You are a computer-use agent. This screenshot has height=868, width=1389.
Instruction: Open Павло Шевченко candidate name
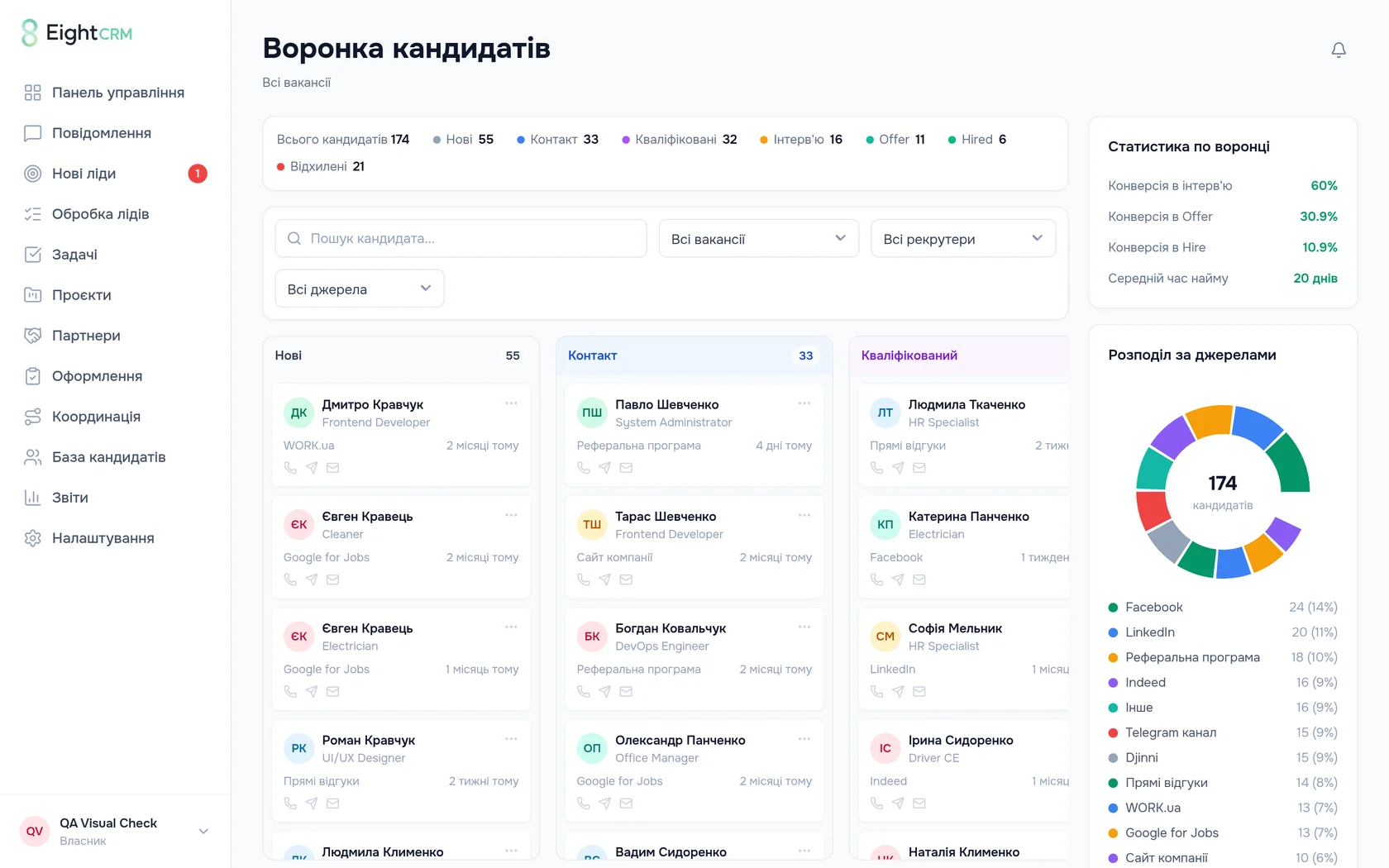[x=667, y=404]
